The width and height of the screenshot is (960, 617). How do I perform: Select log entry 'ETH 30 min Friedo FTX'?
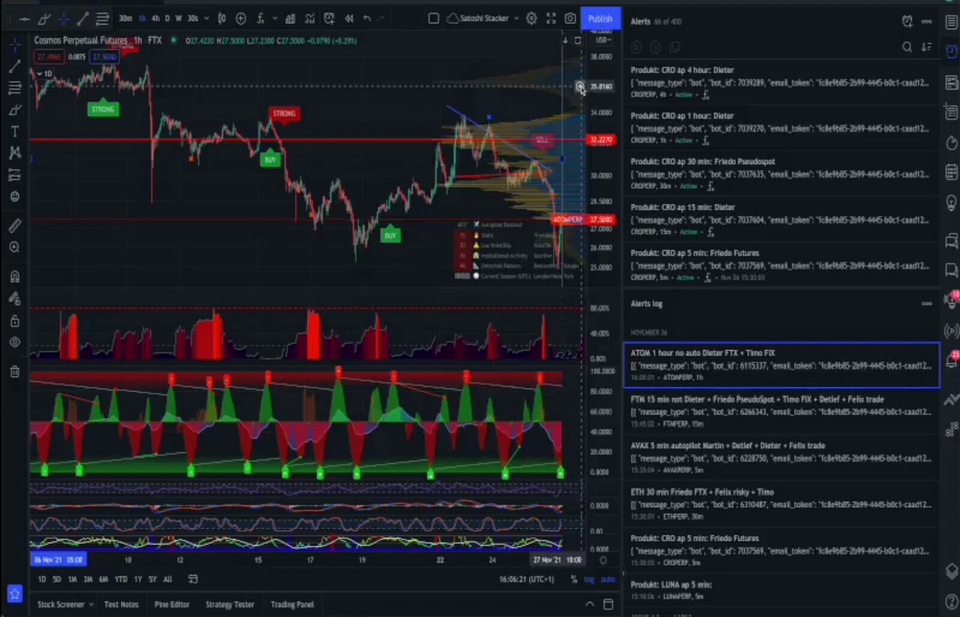tap(781, 504)
